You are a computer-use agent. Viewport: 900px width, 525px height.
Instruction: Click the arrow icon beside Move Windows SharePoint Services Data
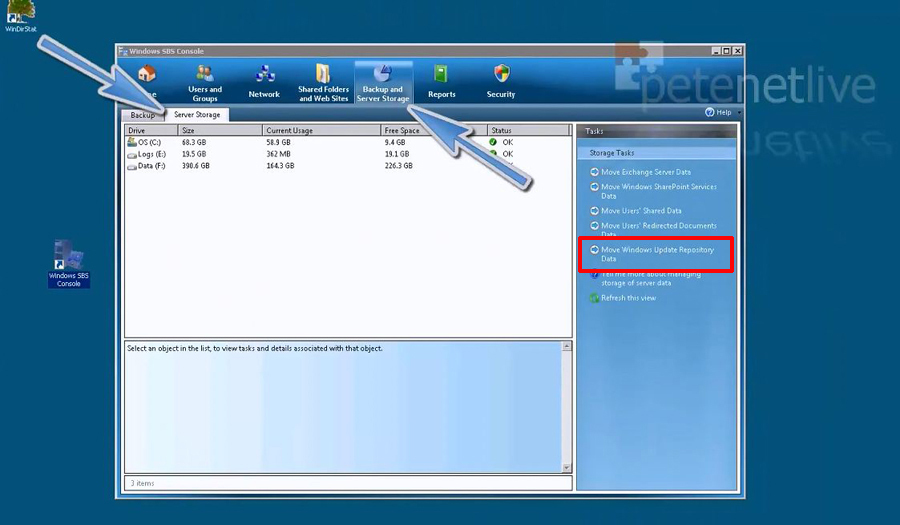595,186
